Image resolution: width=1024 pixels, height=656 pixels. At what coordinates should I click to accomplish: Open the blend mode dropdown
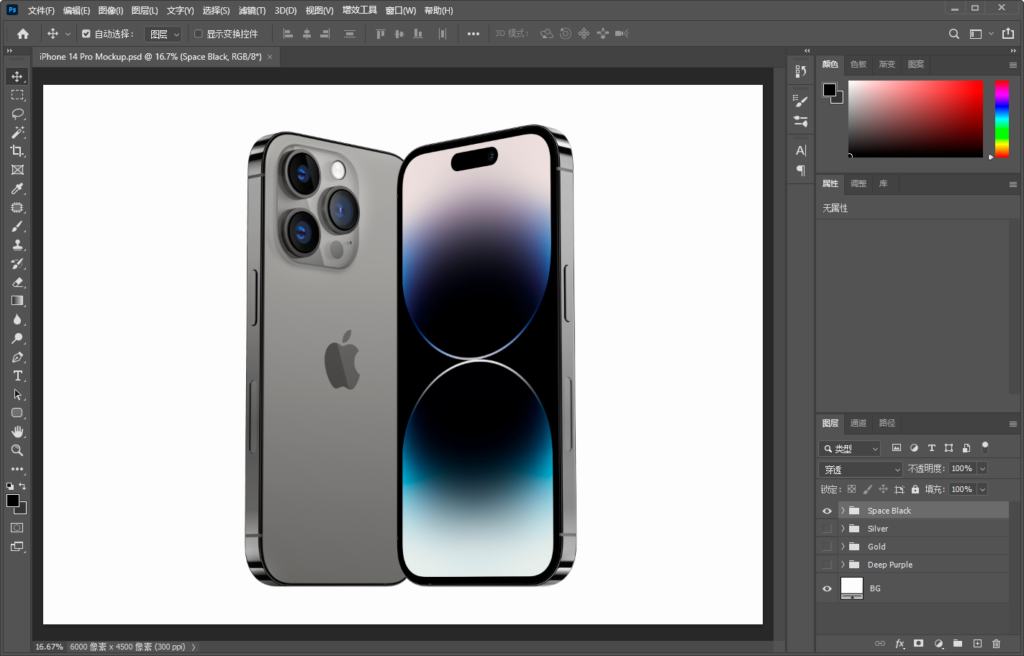[860, 469]
